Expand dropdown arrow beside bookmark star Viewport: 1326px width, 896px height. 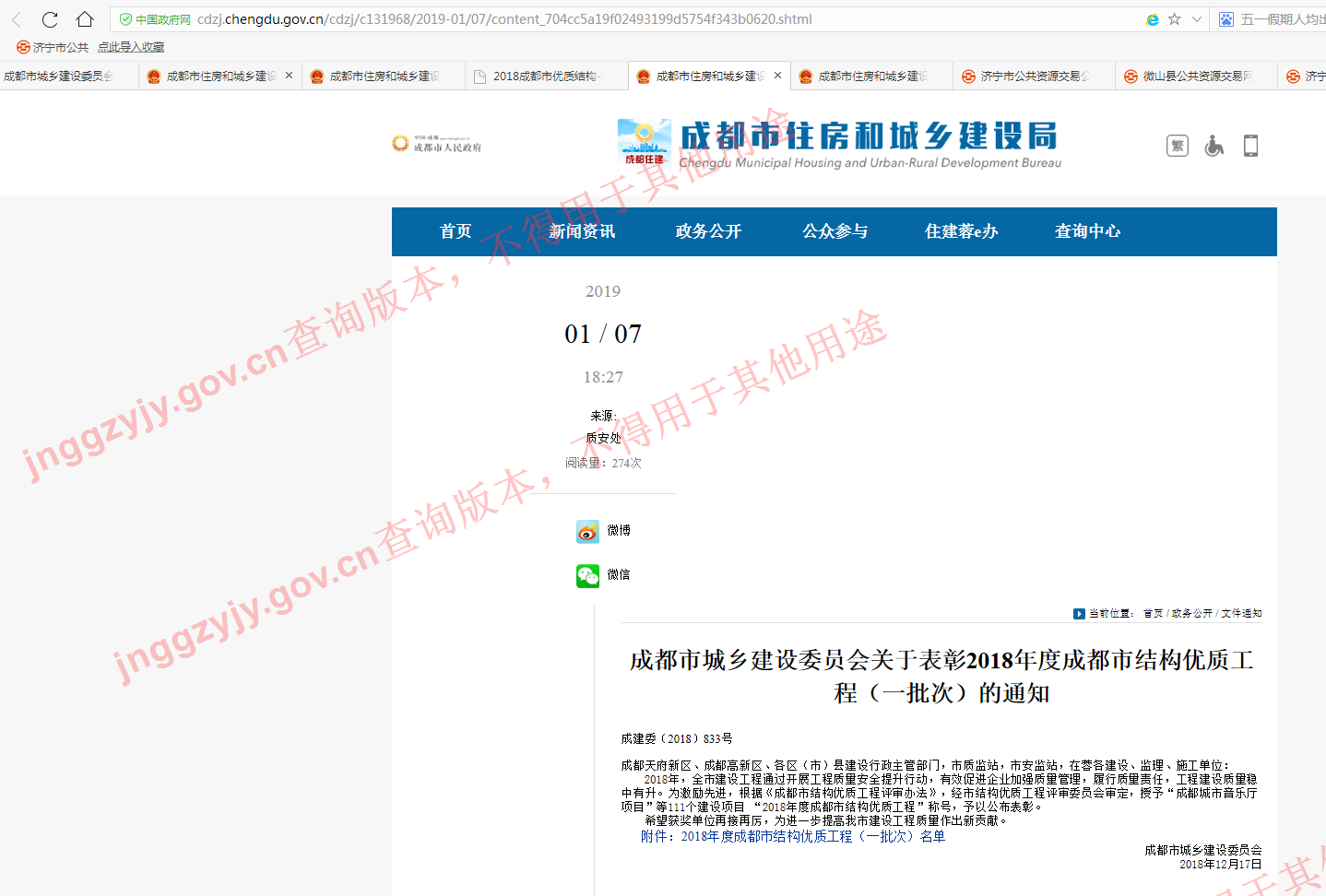point(1197,19)
